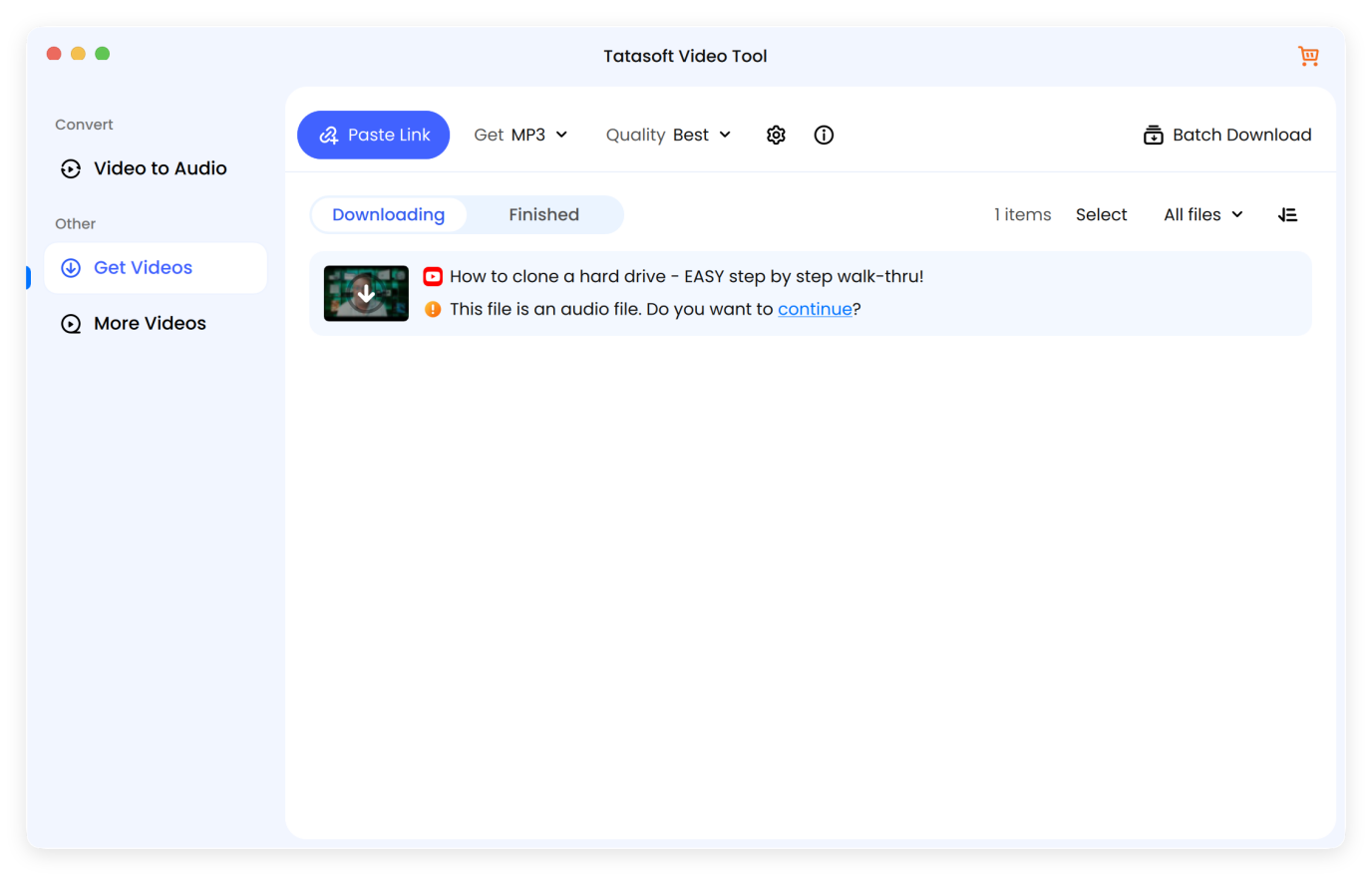Click the warning icon on the audio notice

(432, 309)
